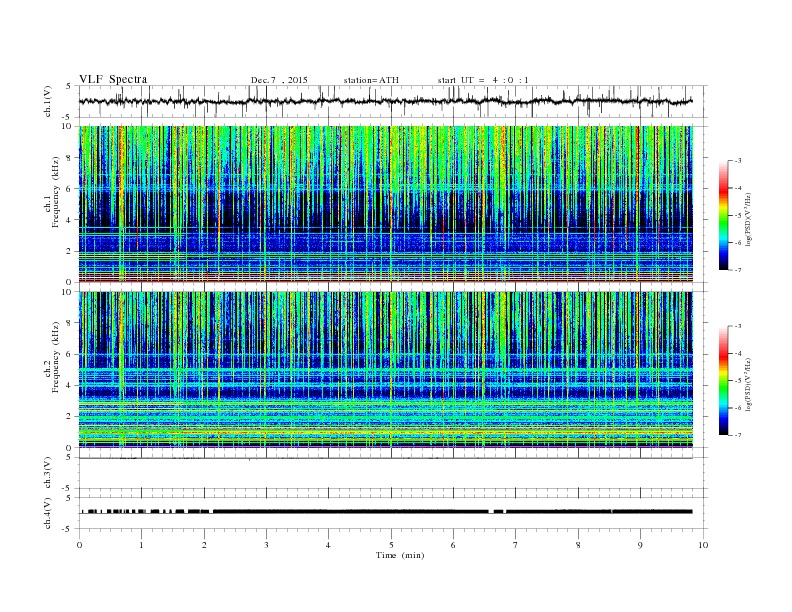Click the 'VLF Spectra' plot title
The height and width of the screenshot is (612, 792).
click(x=113, y=79)
